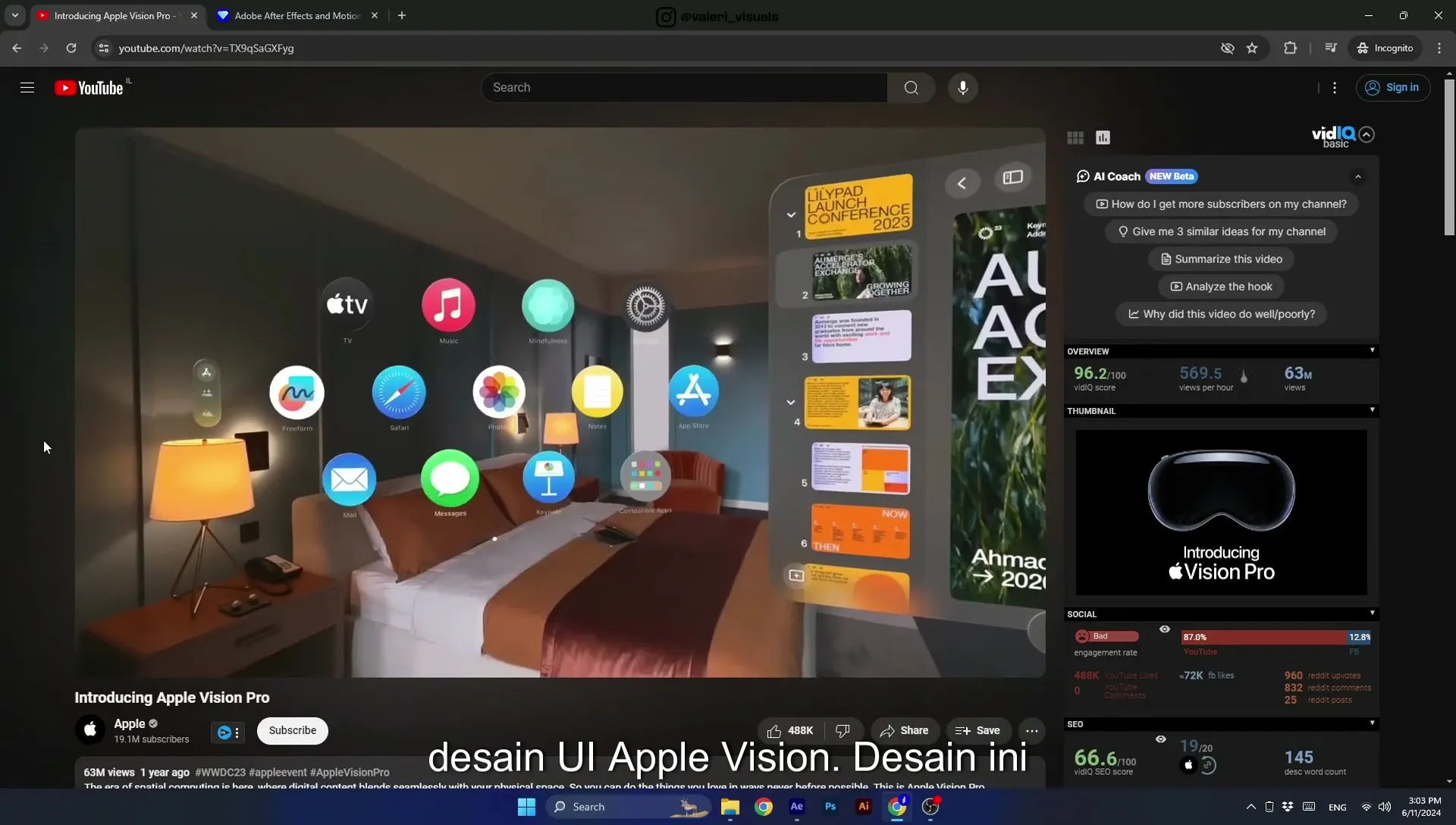Click the SEO tag refresh circular icon

[1208, 766]
